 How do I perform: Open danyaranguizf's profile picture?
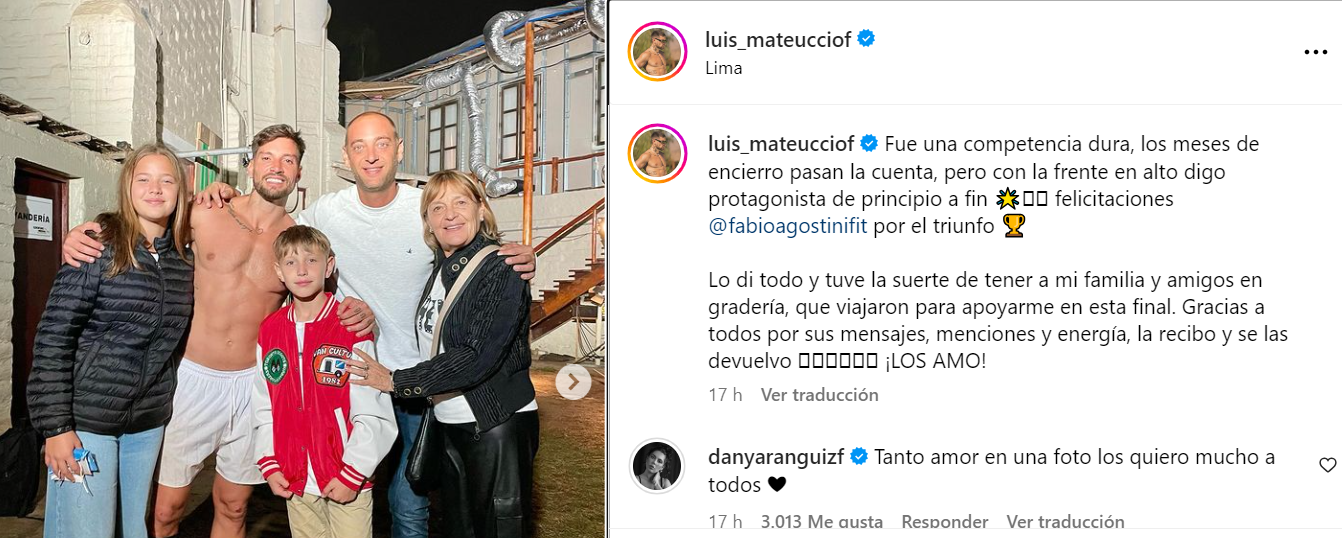657,467
